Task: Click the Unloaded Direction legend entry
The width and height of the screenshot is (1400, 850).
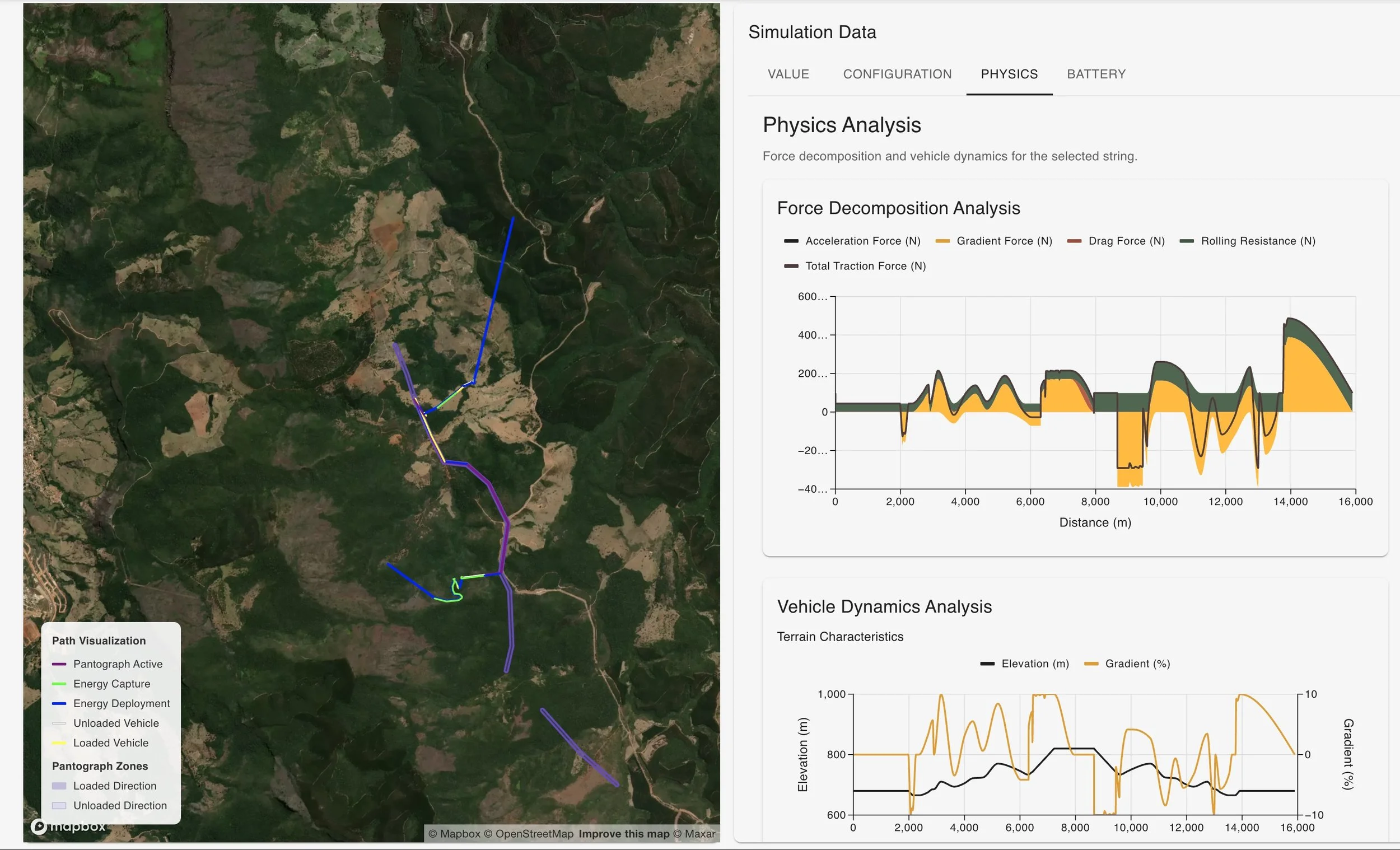Action: point(120,806)
